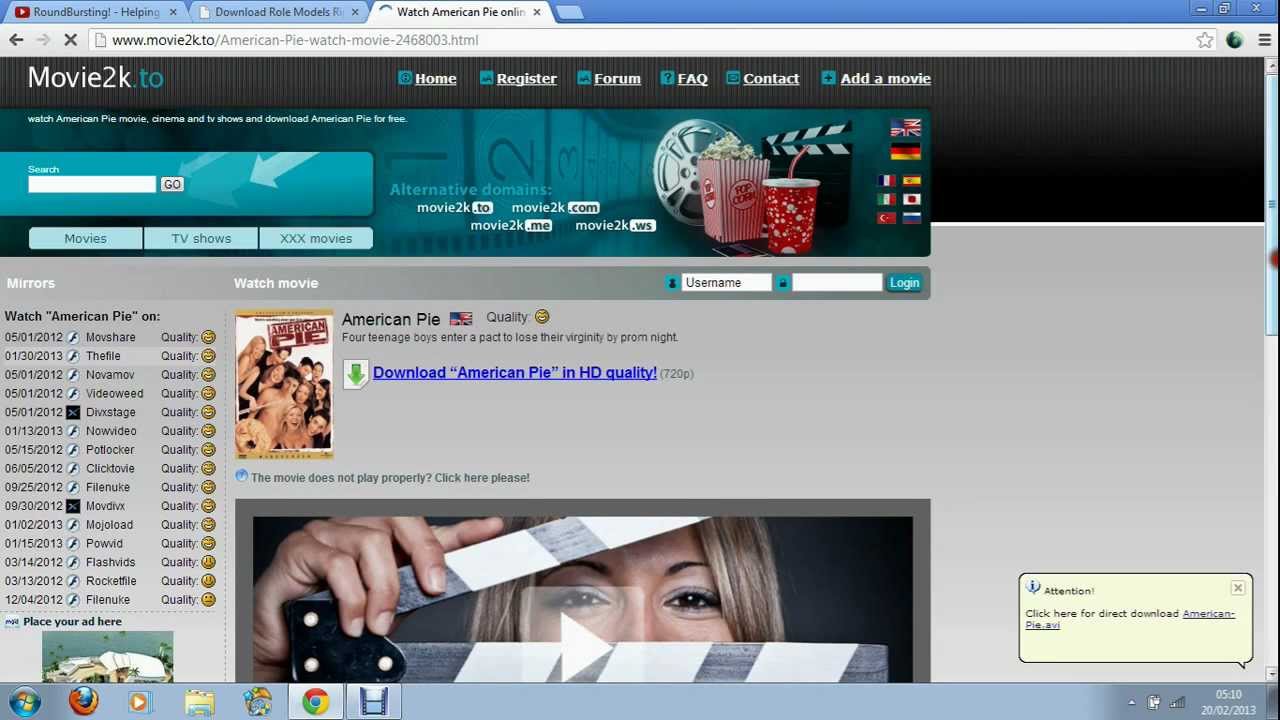1280x720 pixels.
Task: Select the XXX movies tab
Action: (x=316, y=238)
